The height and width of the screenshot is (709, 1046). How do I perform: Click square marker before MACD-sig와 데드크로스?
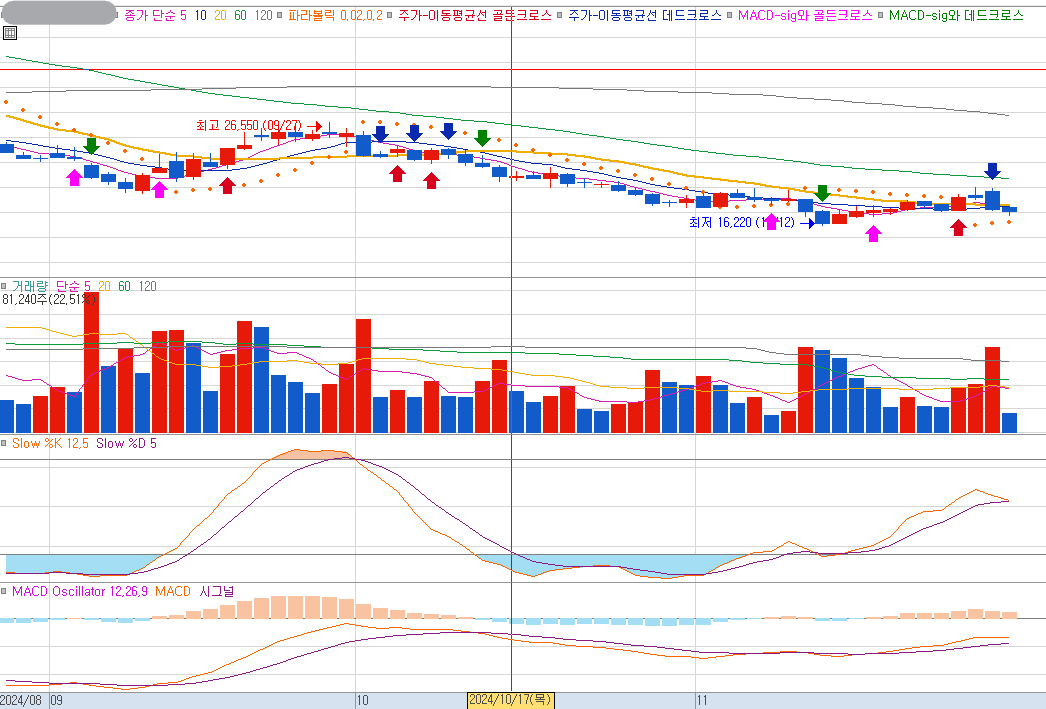pos(881,15)
